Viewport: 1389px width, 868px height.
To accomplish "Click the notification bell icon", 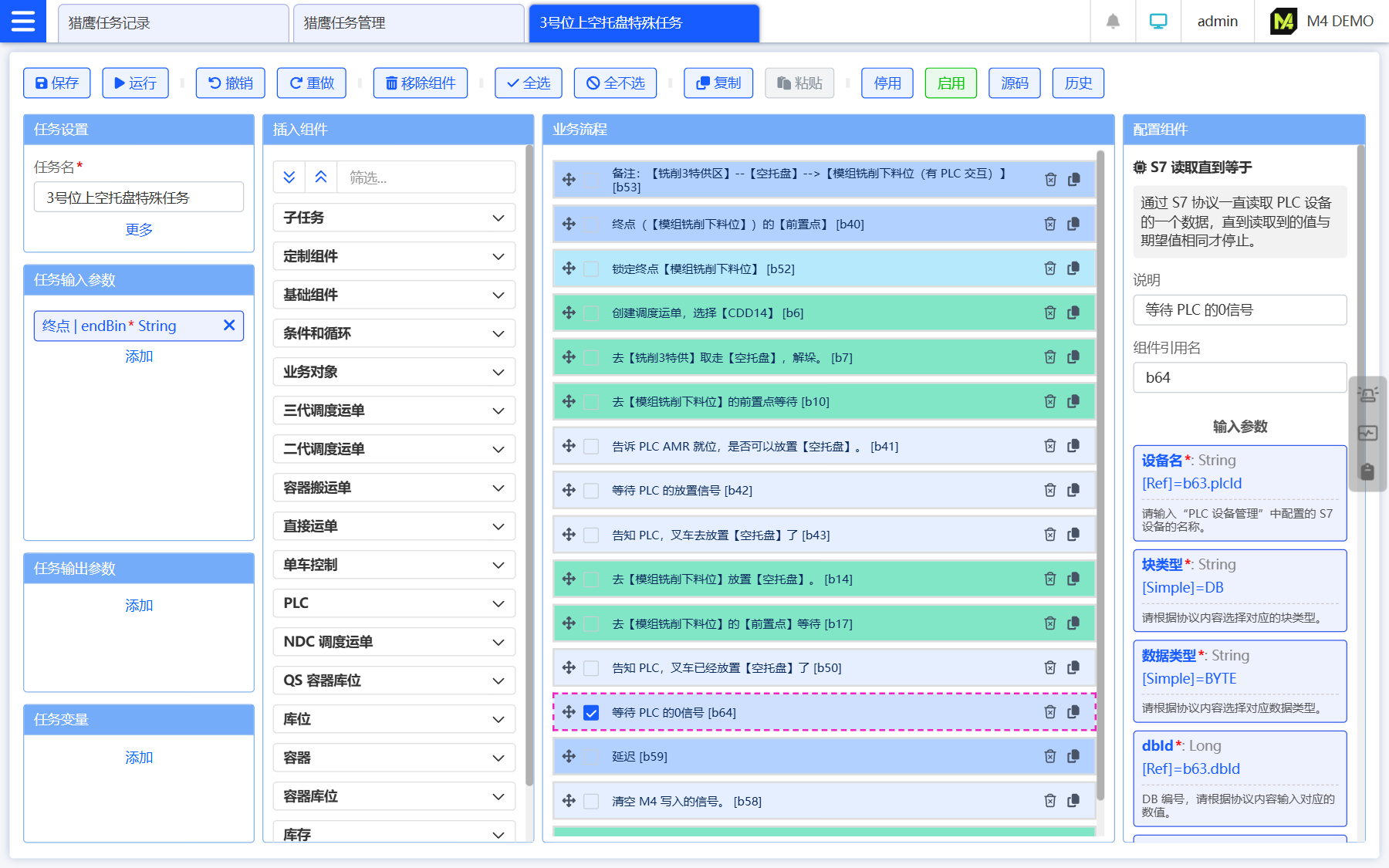I will coord(1113,22).
